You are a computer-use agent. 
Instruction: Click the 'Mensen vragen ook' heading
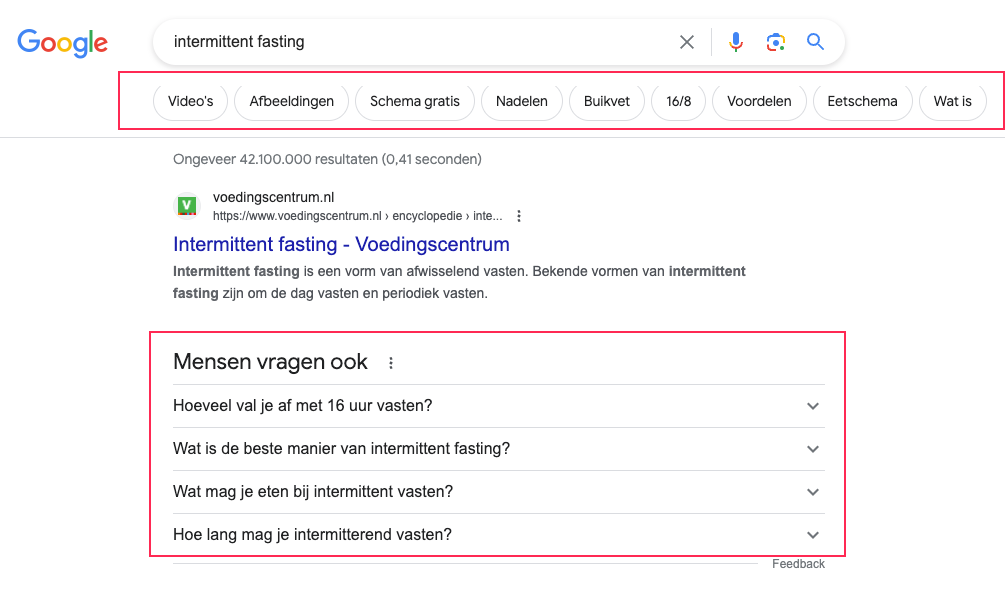click(270, 362)
